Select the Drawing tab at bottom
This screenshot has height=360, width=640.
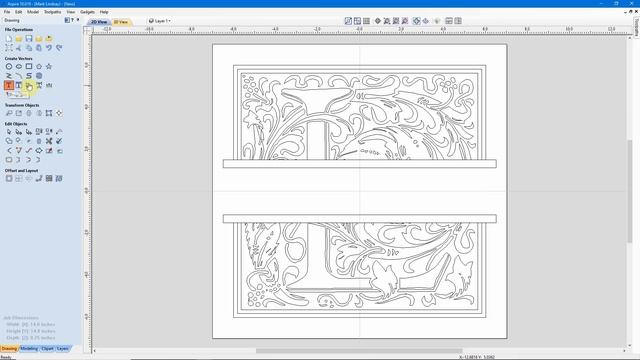tap(9, 349)
